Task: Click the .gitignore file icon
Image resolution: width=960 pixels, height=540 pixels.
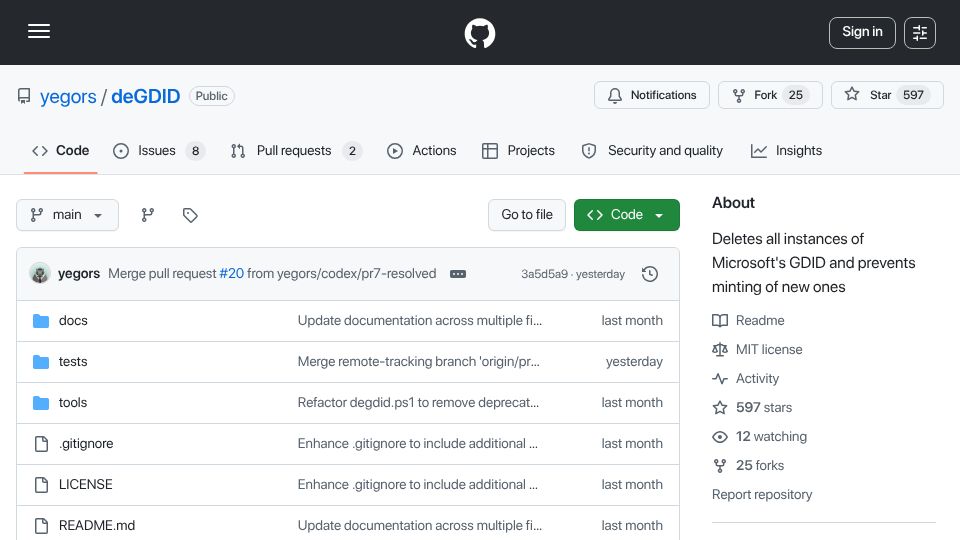Action: [41, 444]
